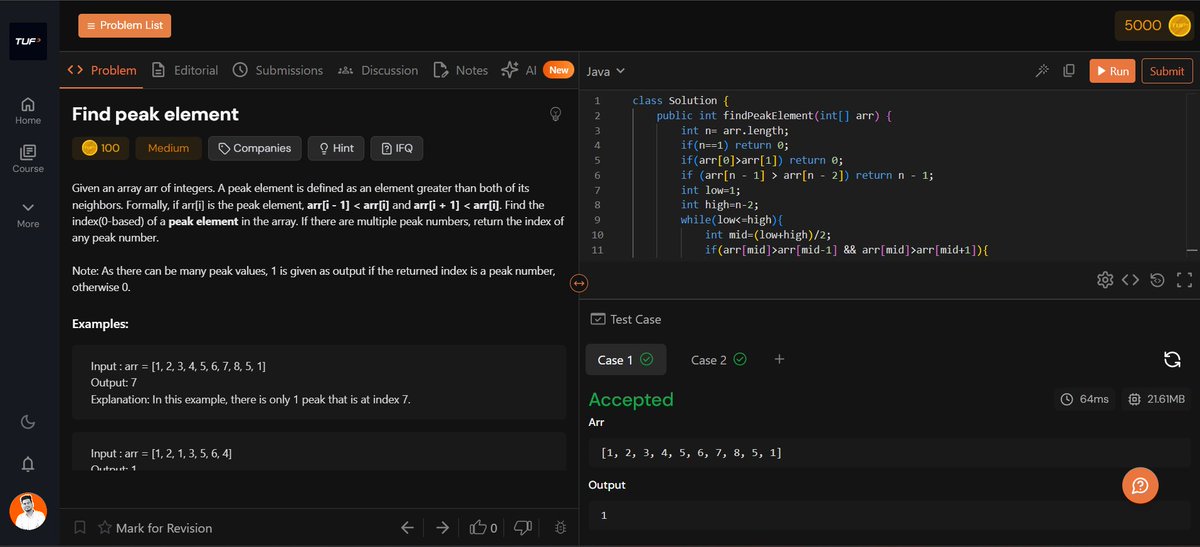Image resolution: width=1200 pixels, height=547 pixels.
Task: Click the TUF logo in sidebar
Action: [x=28, y=41]
